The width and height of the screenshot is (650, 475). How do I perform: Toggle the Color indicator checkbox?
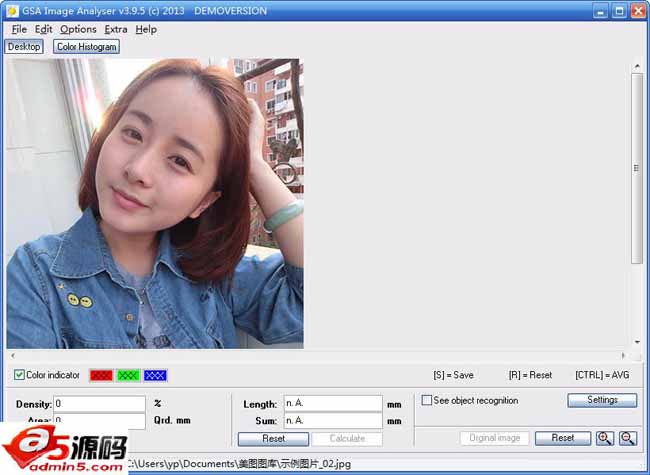click(19, 375)
